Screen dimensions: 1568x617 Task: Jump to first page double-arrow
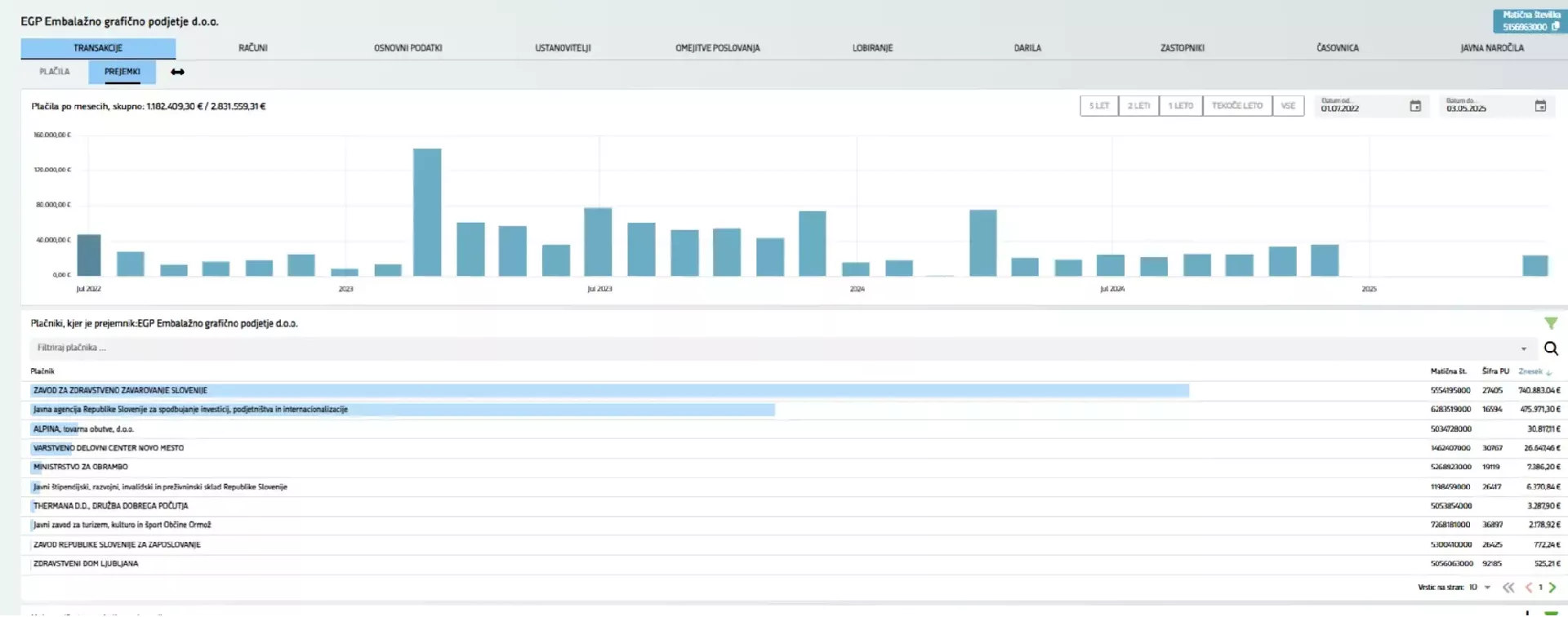coord(1508,588)
